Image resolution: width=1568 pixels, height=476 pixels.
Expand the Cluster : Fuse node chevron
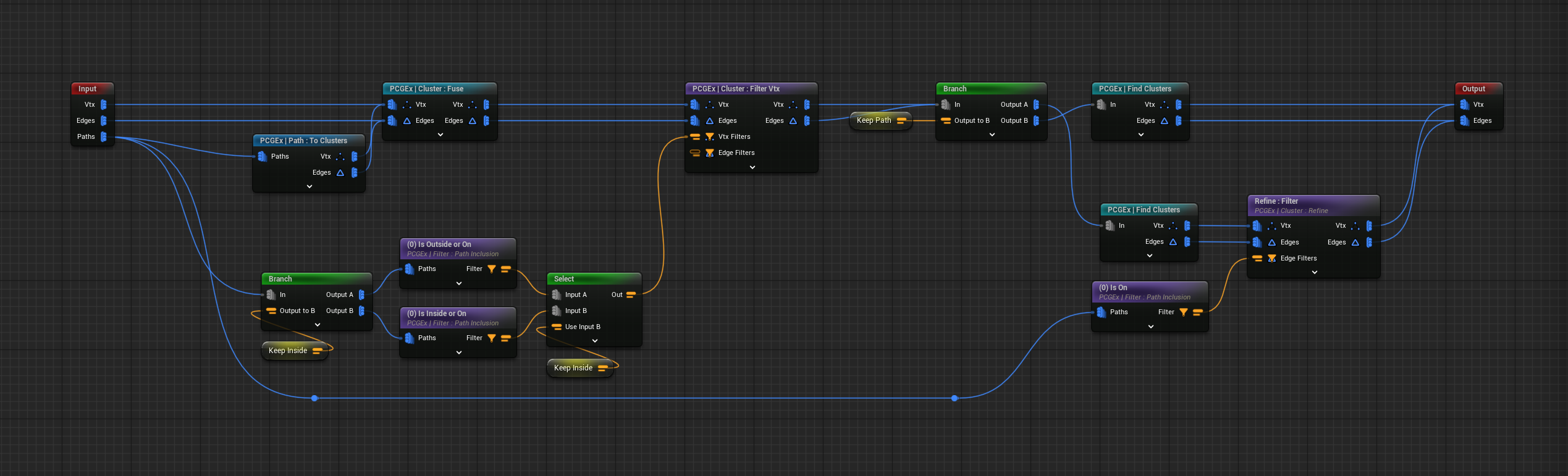(440, 135)
